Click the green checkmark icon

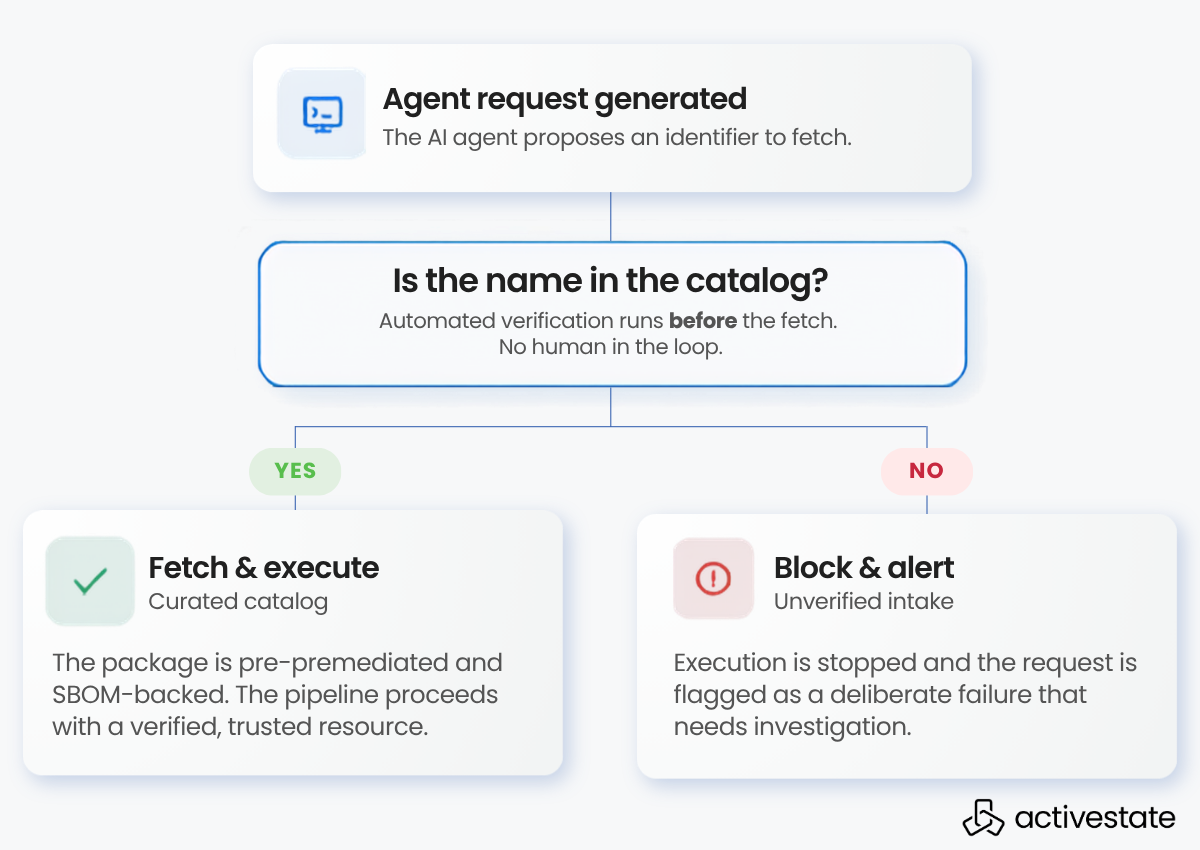pos(90,581)
